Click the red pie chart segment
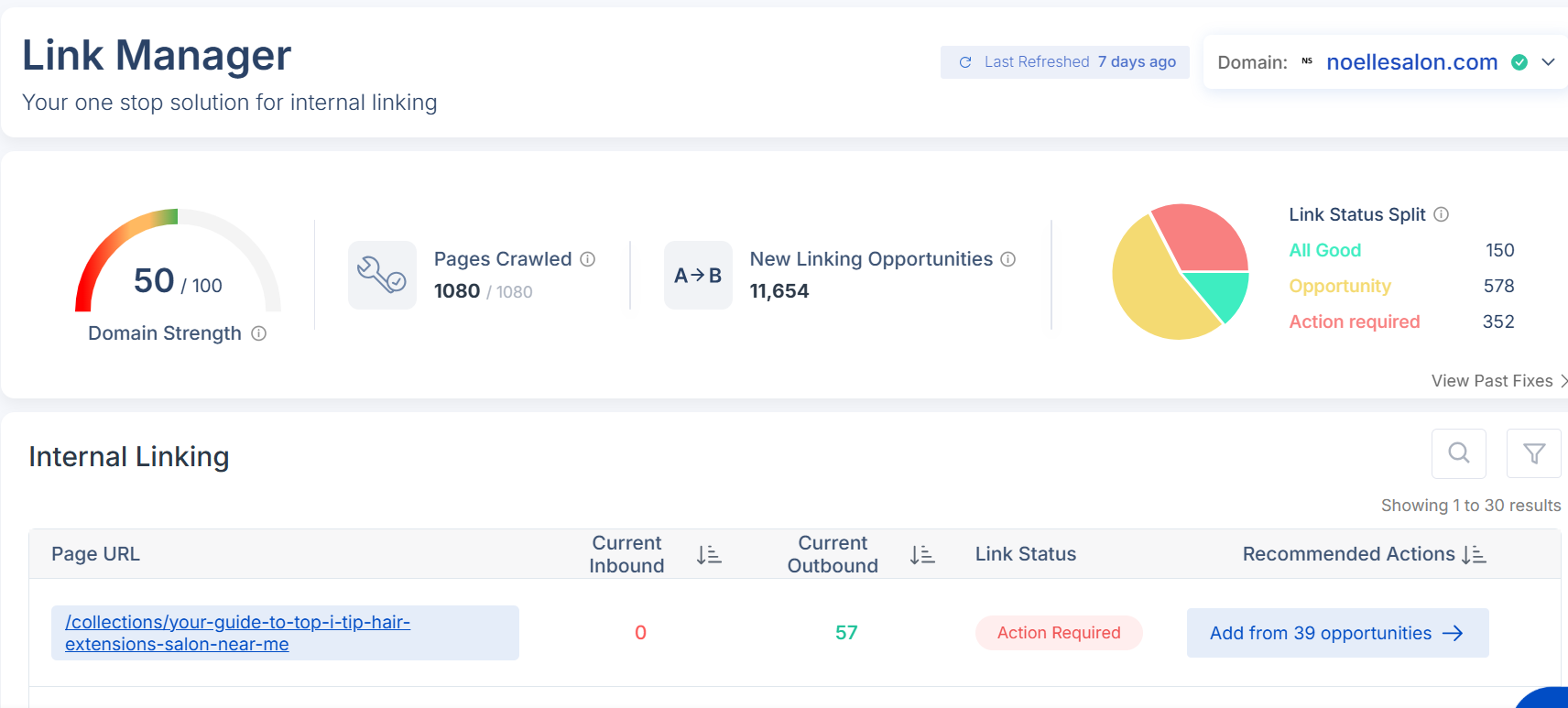 tap(1204, 236)
